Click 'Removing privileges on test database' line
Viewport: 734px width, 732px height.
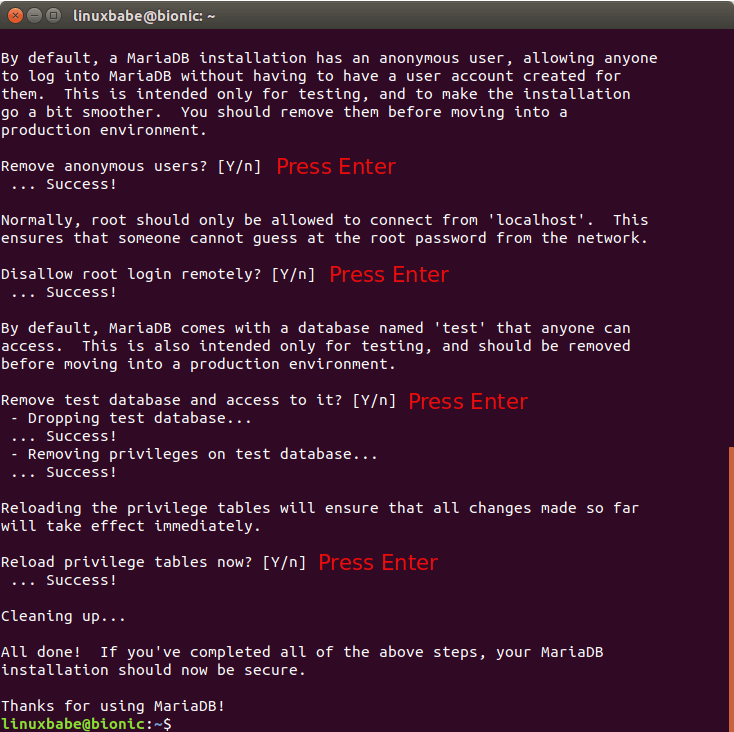[195, 454]
